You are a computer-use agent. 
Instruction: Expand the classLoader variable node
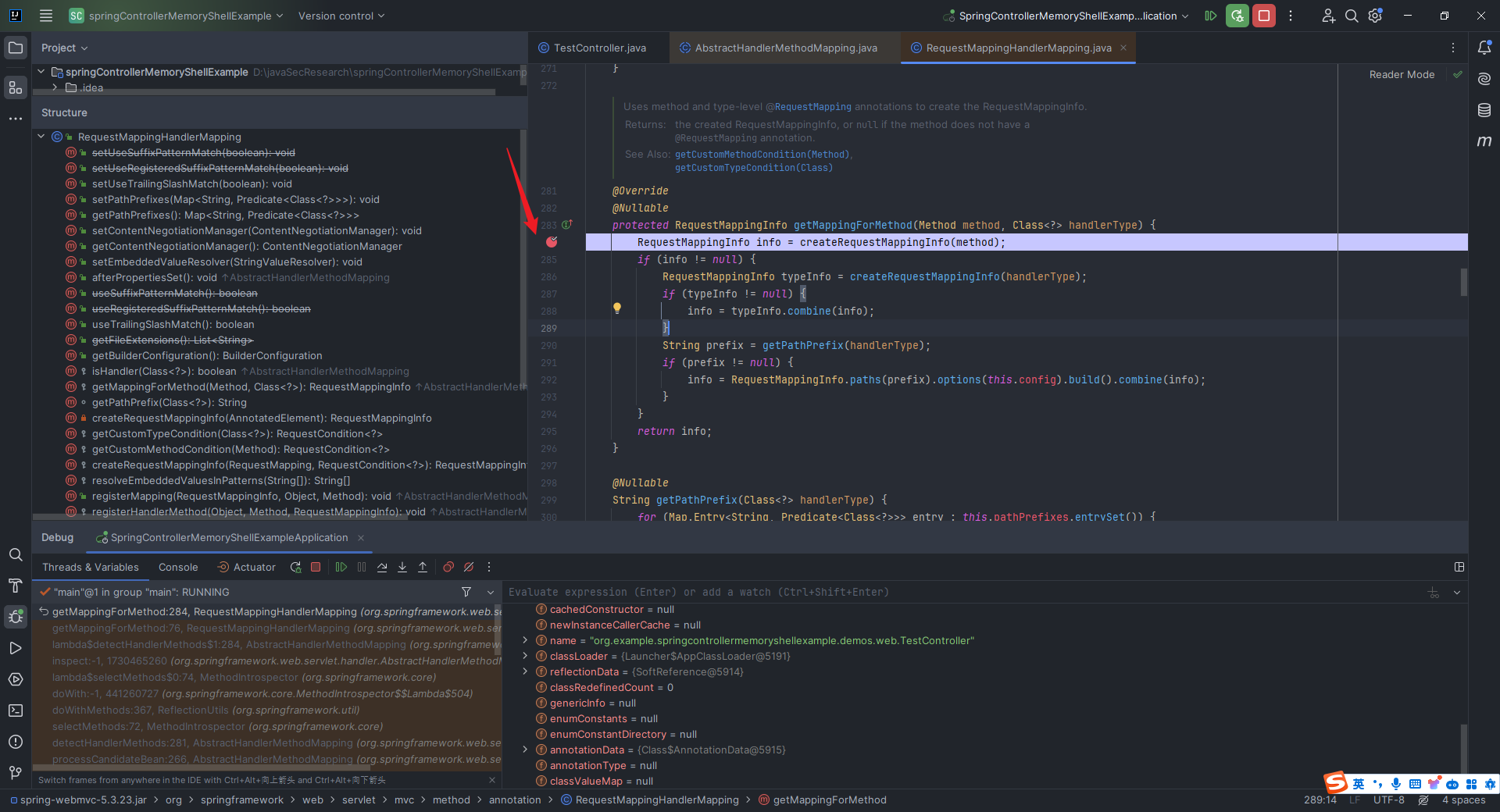click(x=525, y=656)
